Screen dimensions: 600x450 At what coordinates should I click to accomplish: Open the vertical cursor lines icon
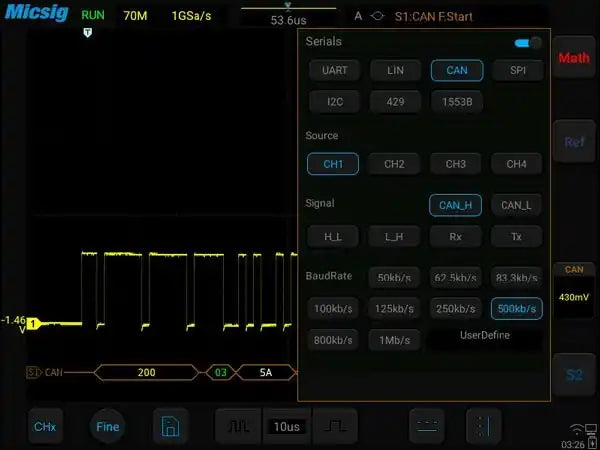click(x=482, y=426)
